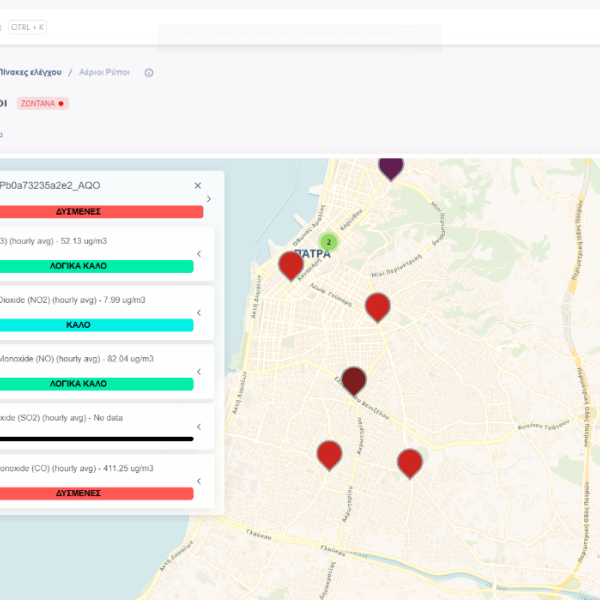Click the Αέριοι Ρύποι breadcrumb
600x600 pixels.
106,73
